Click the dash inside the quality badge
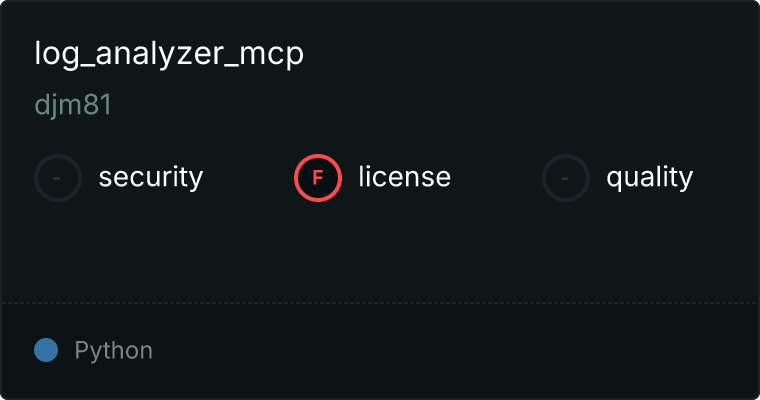This screenshot has width=760, height=400. click(565, 178)
